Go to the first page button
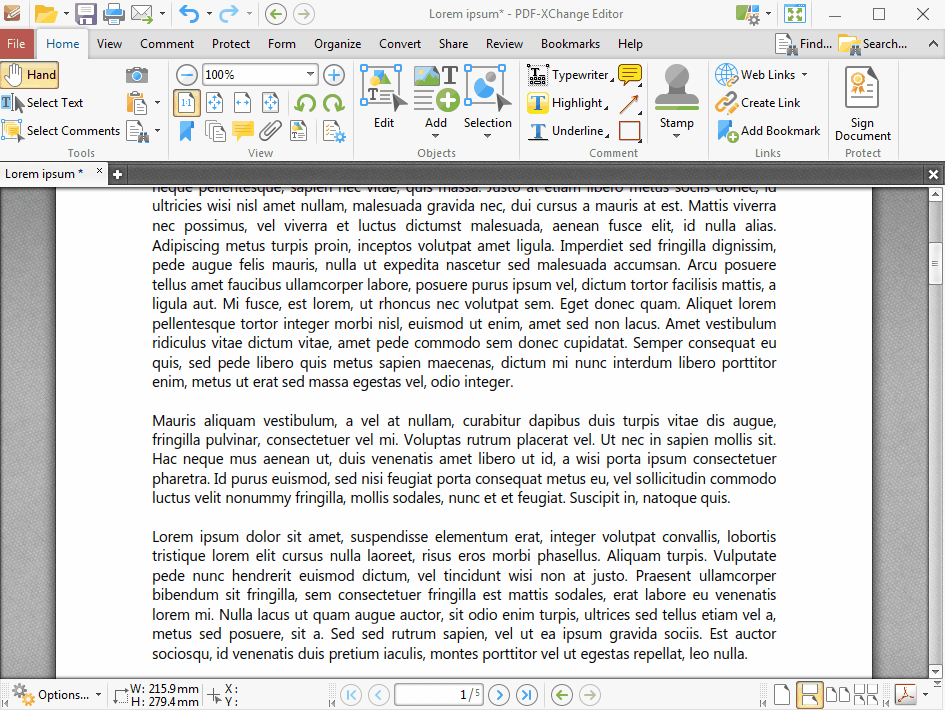This screenshot has height=710, width=945. 351,695
